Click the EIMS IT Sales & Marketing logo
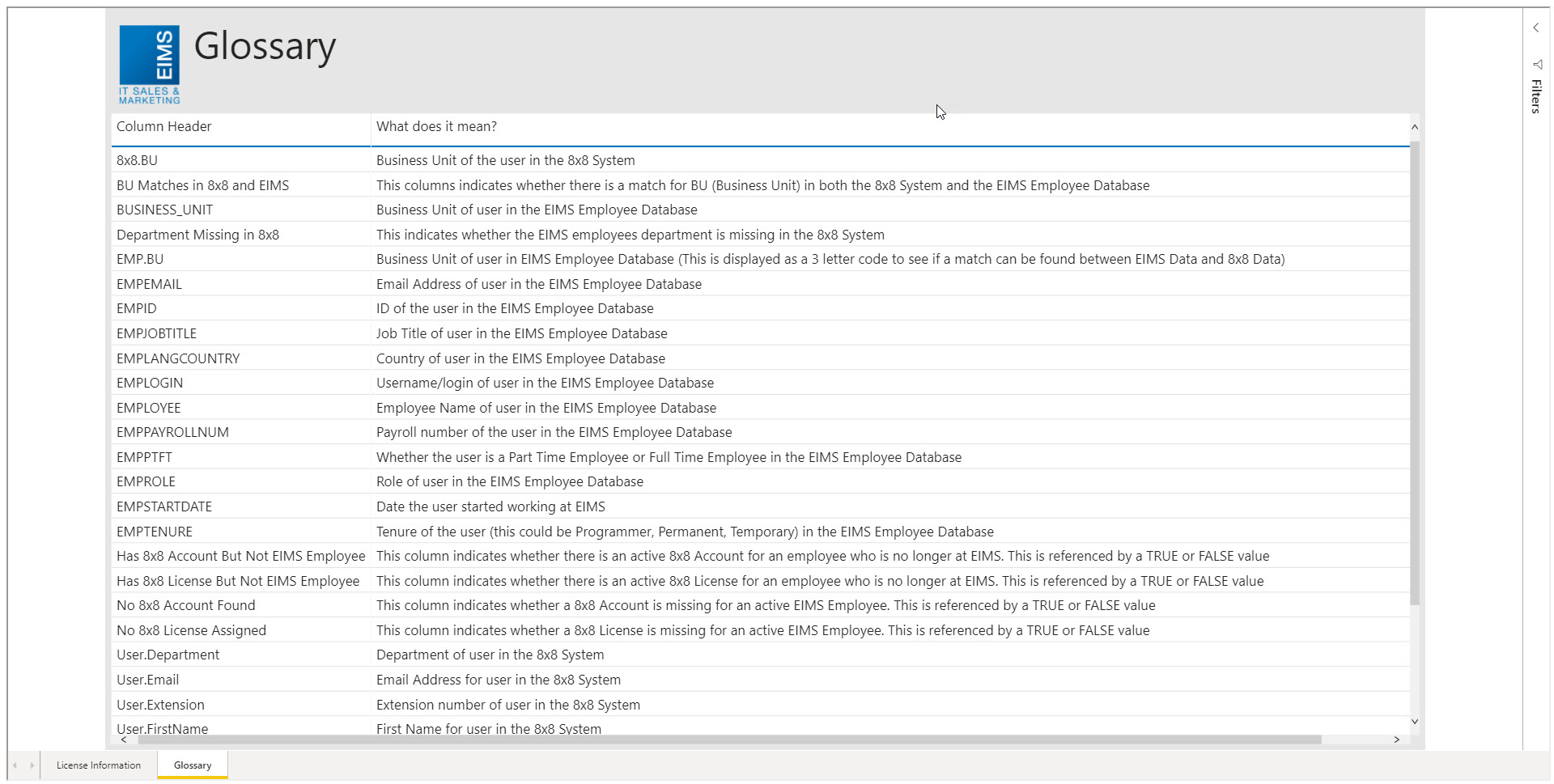This screenshot has width=1554, height=784. (150, 65)
